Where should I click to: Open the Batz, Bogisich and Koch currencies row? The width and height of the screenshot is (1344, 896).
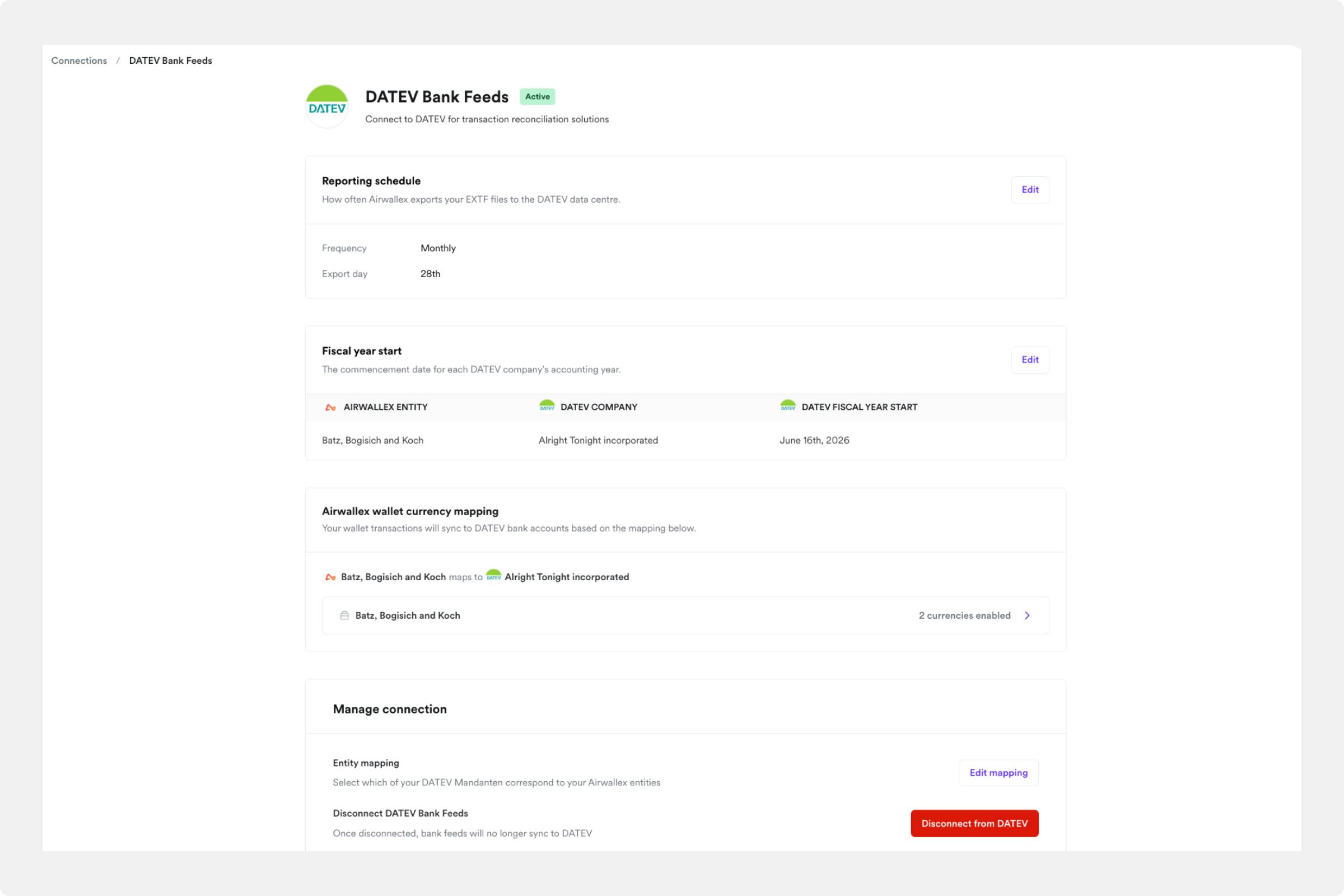coord(685,615)
